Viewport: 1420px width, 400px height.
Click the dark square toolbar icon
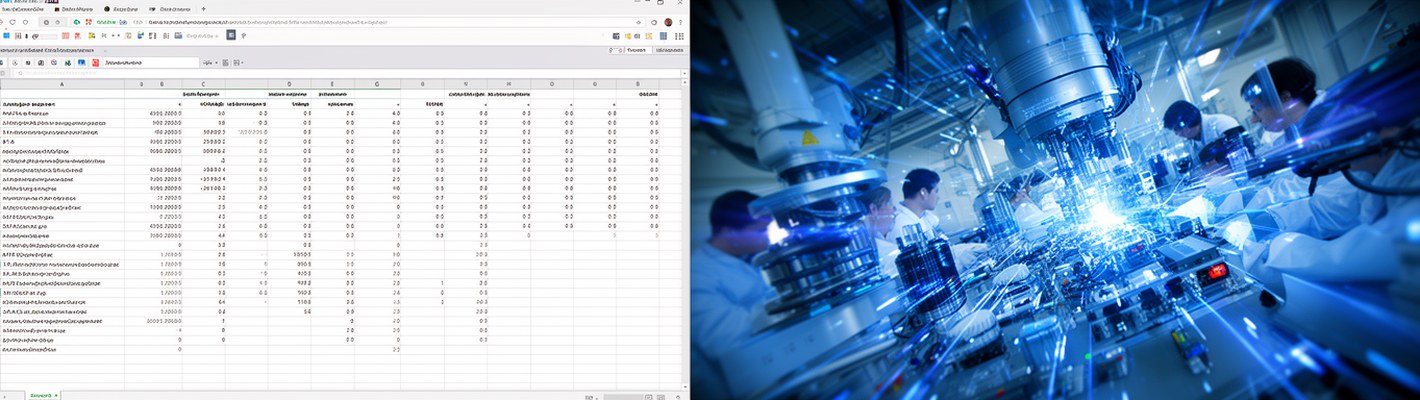(x=231, y=35)
